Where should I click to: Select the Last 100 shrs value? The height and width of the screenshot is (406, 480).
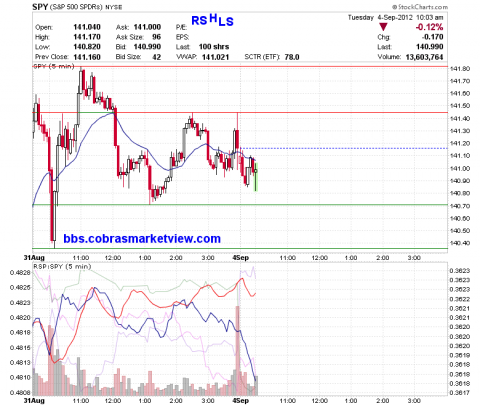tap(214, 47)
